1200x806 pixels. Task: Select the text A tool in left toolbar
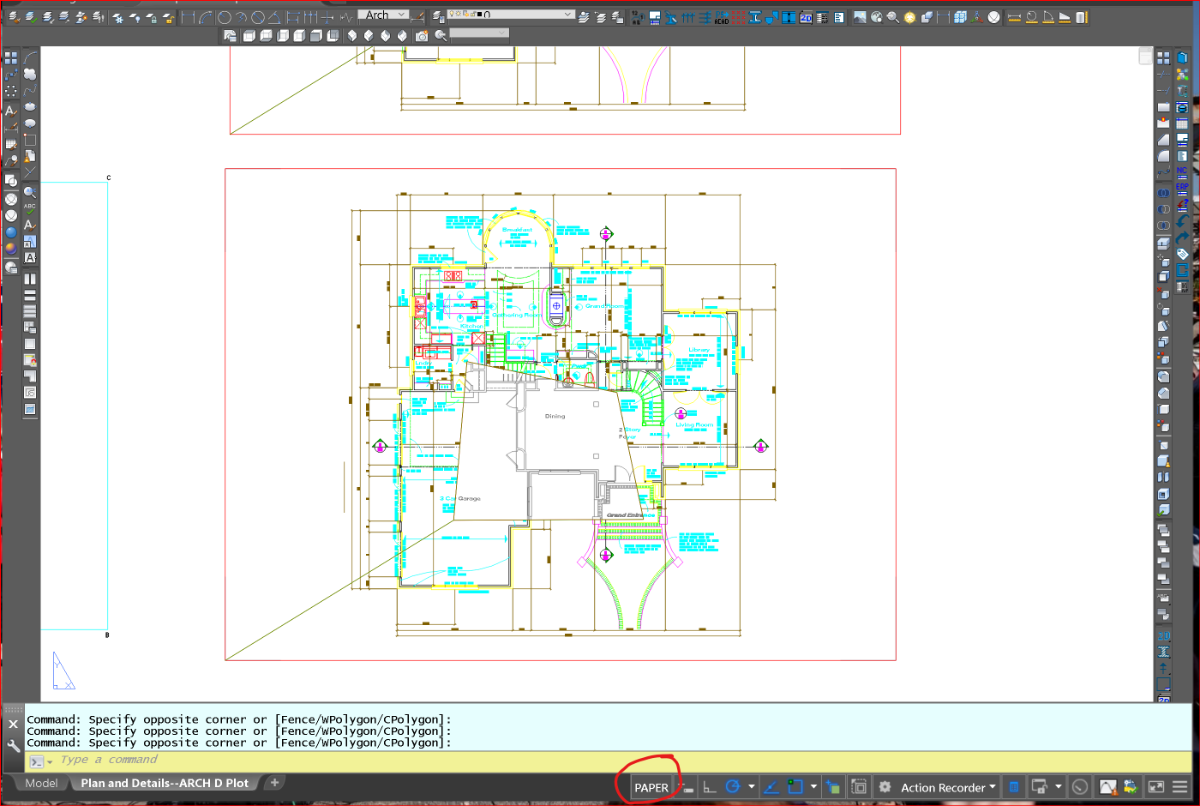click(x=11, y=110)
